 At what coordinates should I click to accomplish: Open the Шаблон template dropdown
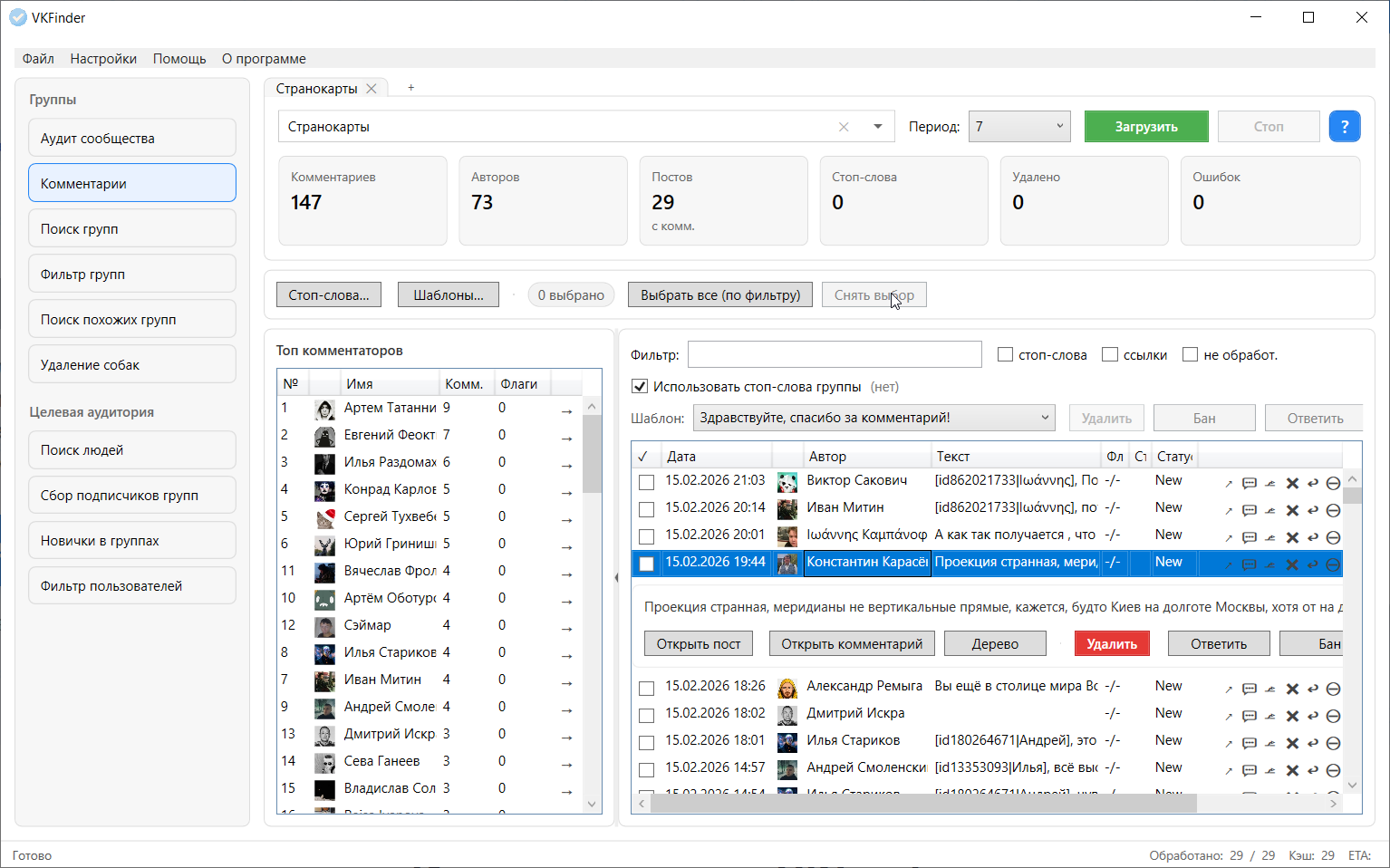1044,418
